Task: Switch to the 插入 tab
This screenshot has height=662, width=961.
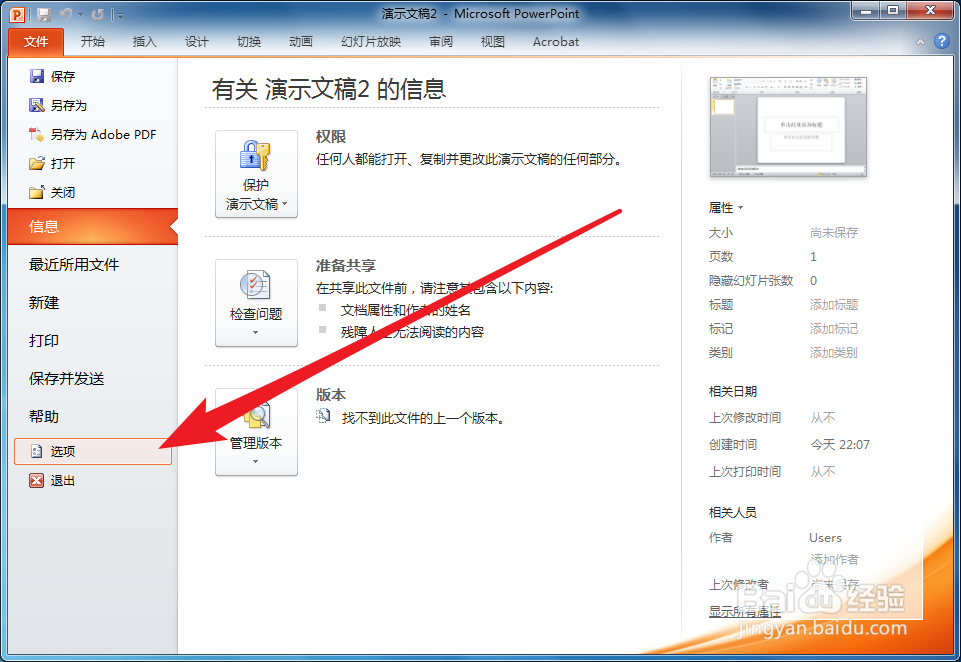Action: [145, 42]
